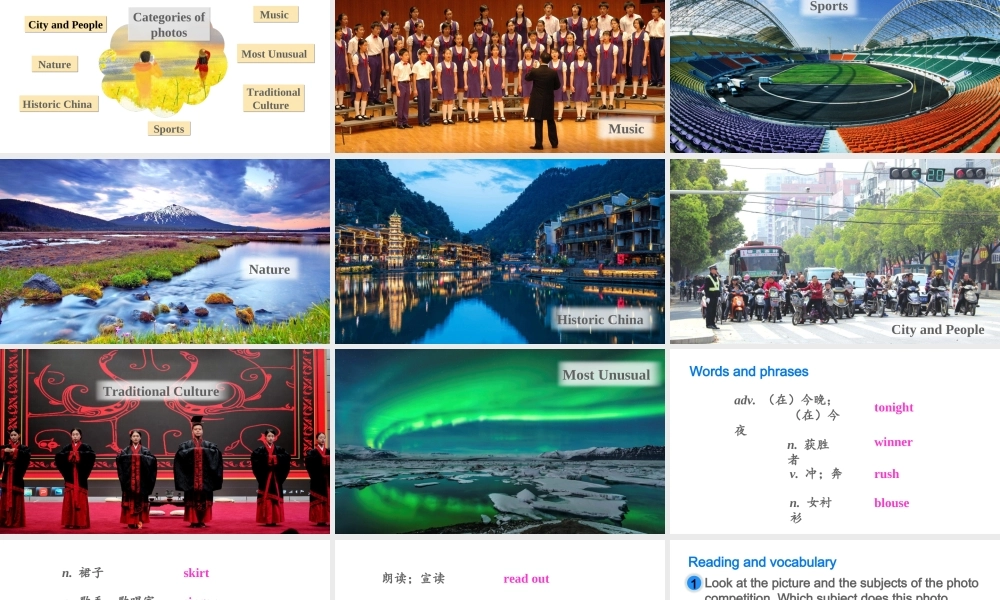Open the Categories of photos slide thumbnail
This screenshot has height=600, width=1000.
165,76
